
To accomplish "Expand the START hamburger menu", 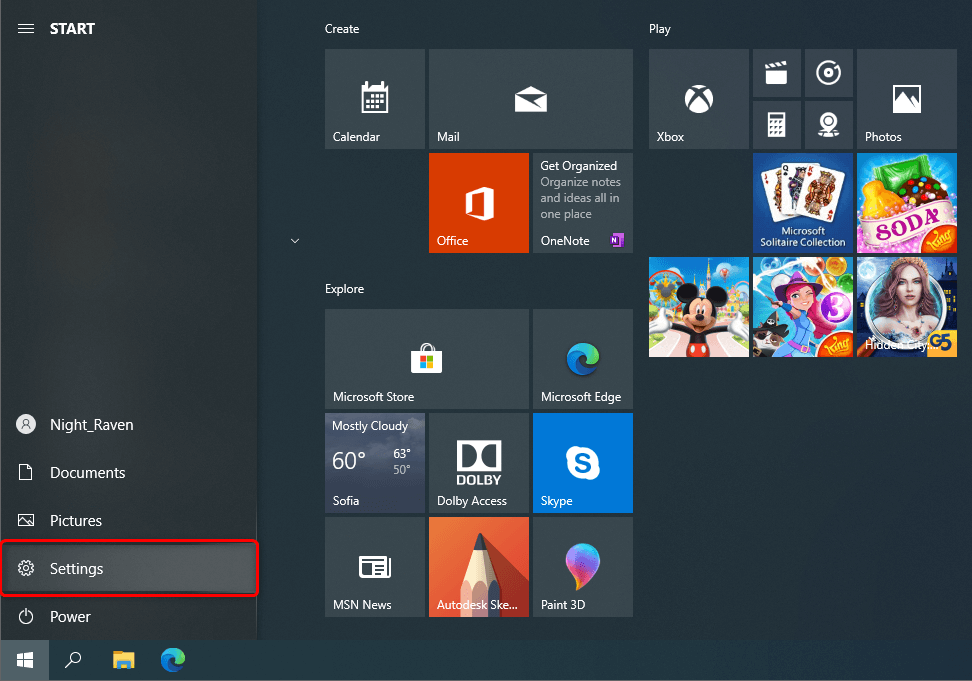I will 25,29.
